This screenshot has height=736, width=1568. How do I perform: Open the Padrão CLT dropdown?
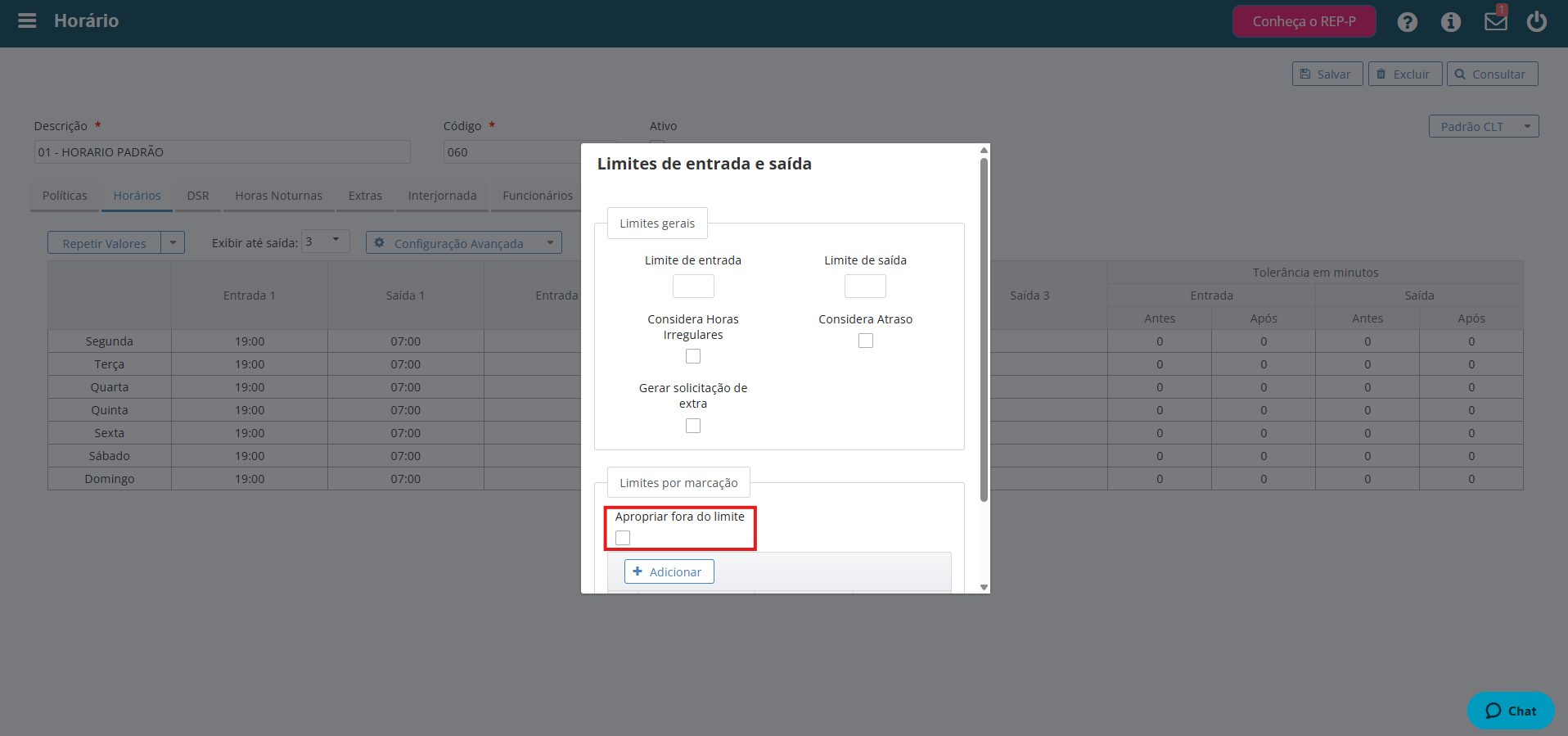1483,126
